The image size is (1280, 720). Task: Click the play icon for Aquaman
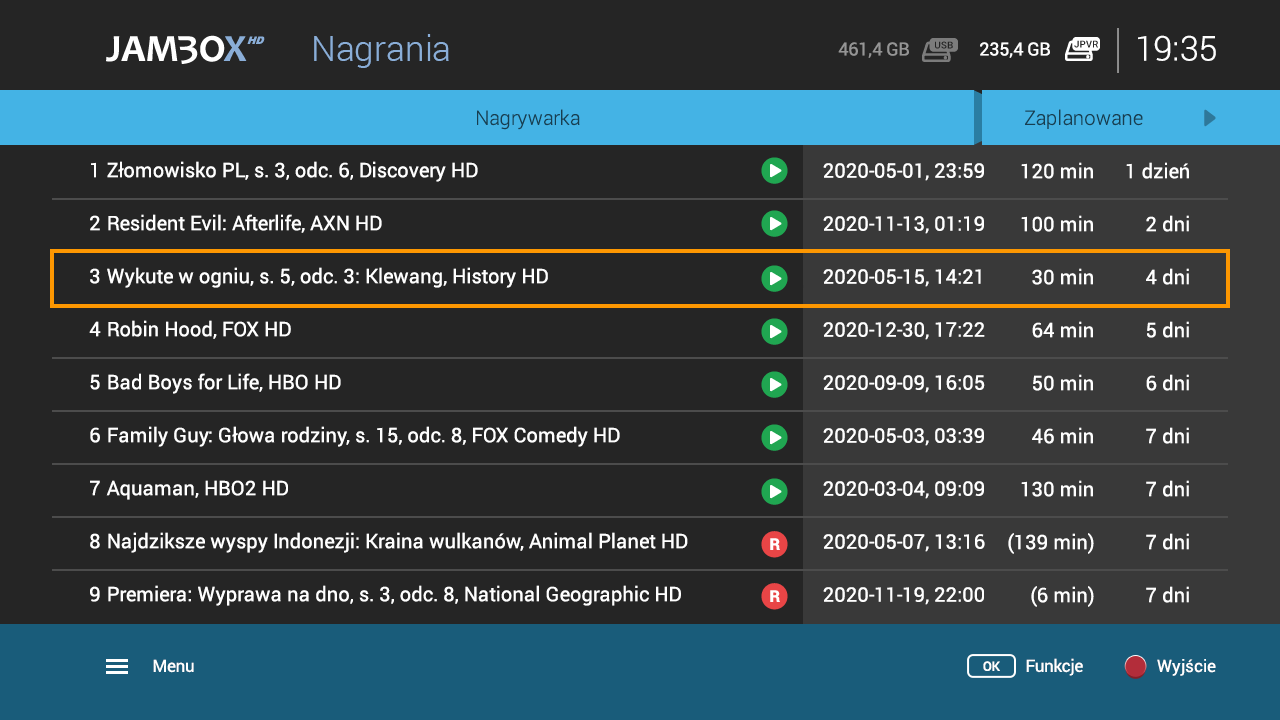click(774, 490)
